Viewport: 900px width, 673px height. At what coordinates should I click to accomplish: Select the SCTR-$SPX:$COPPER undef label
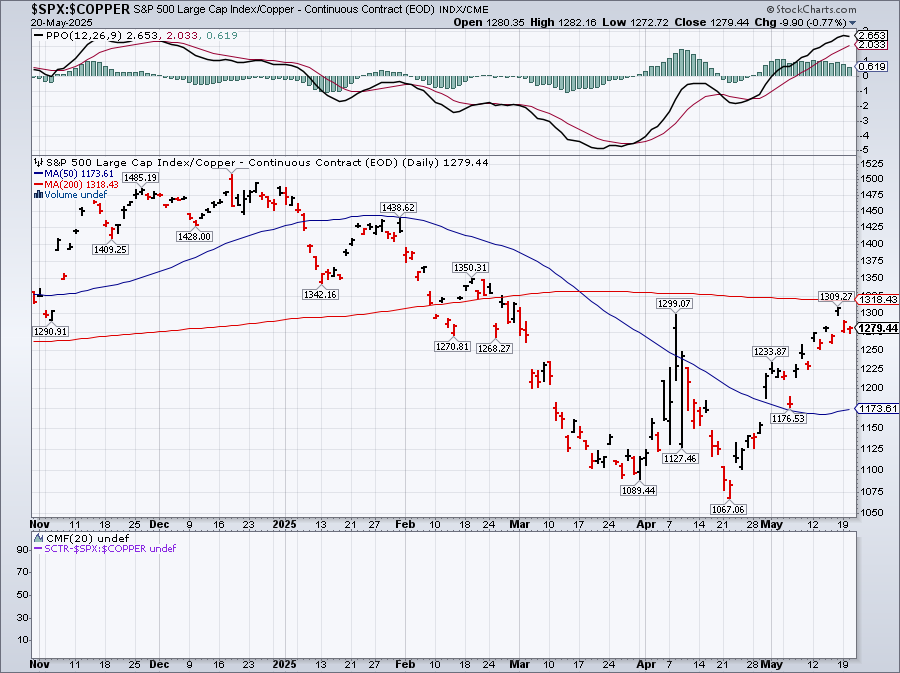pyautogui.click(x=107, y=548)
